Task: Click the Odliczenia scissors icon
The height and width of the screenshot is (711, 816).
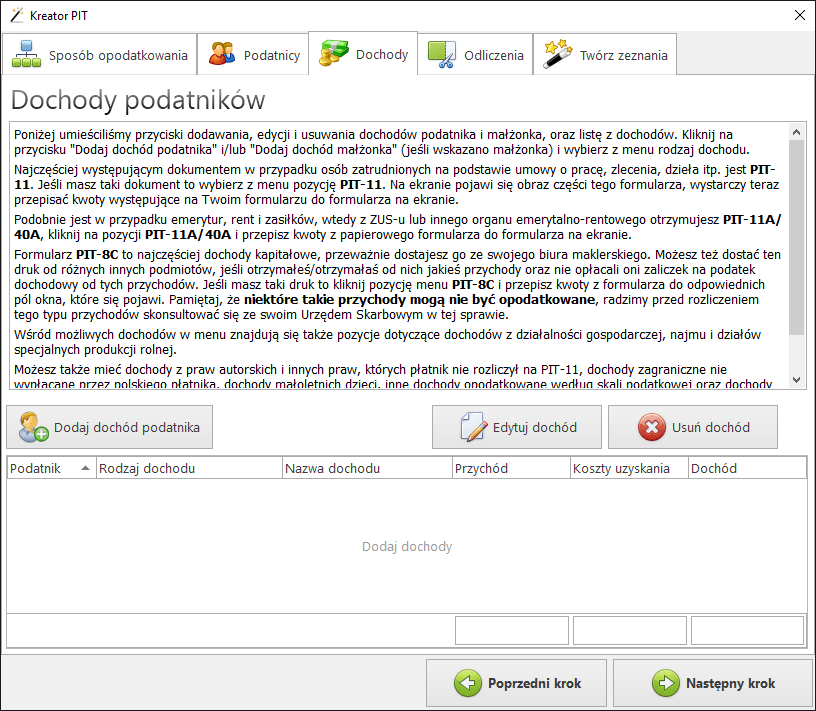Action: click(442, 55)
